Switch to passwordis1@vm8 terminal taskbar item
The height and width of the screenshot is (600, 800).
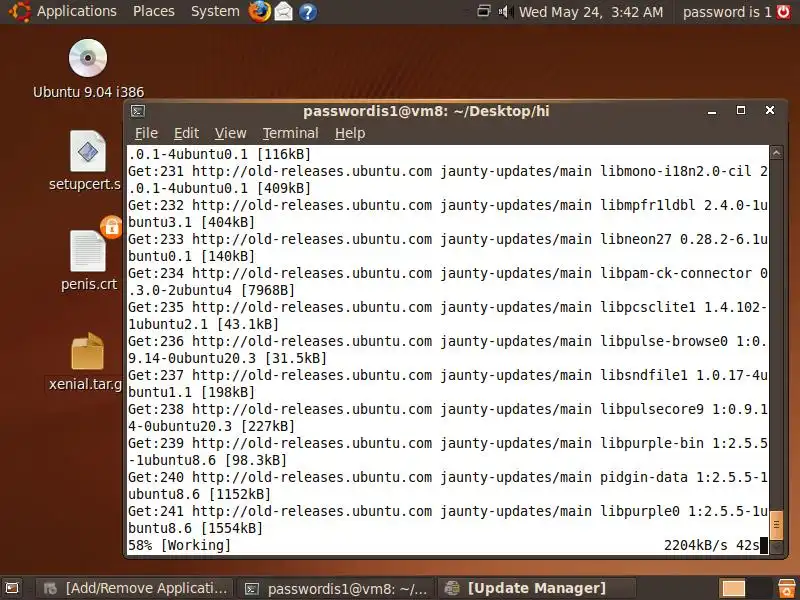(x=337, y=589)
